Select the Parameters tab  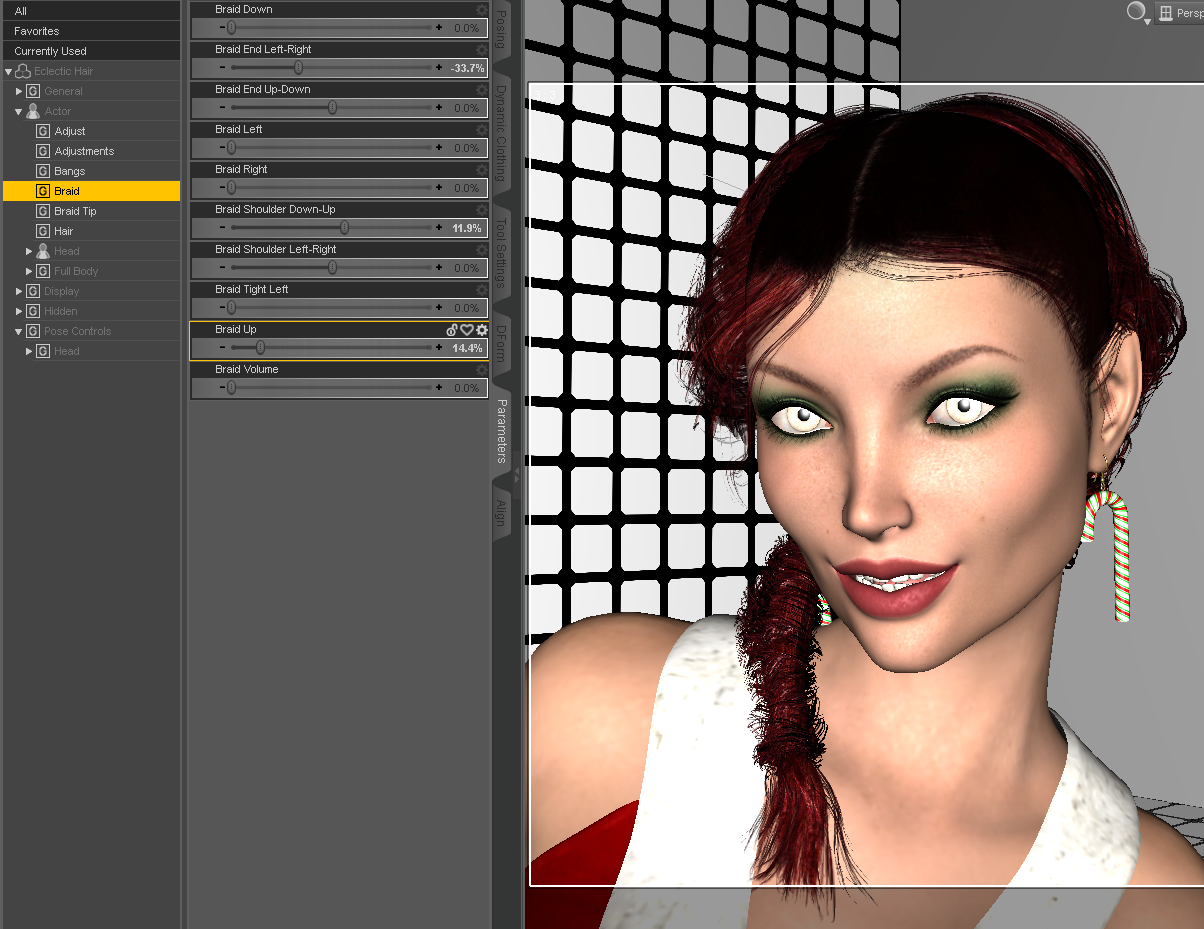pyautogui.click(x=502, y=431)
